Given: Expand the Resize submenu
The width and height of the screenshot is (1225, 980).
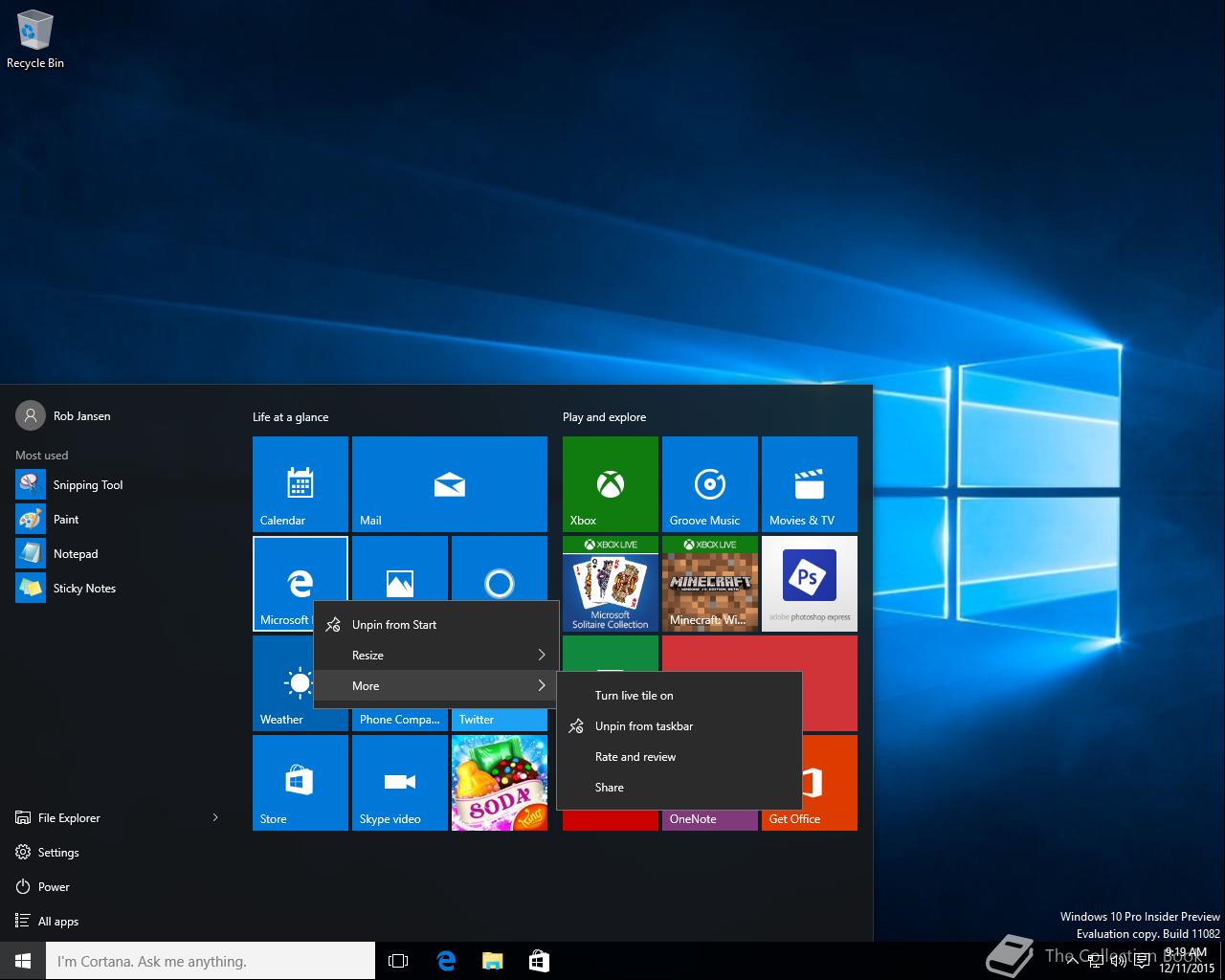Looking at the screenshot, I should [x=435, y=656].
